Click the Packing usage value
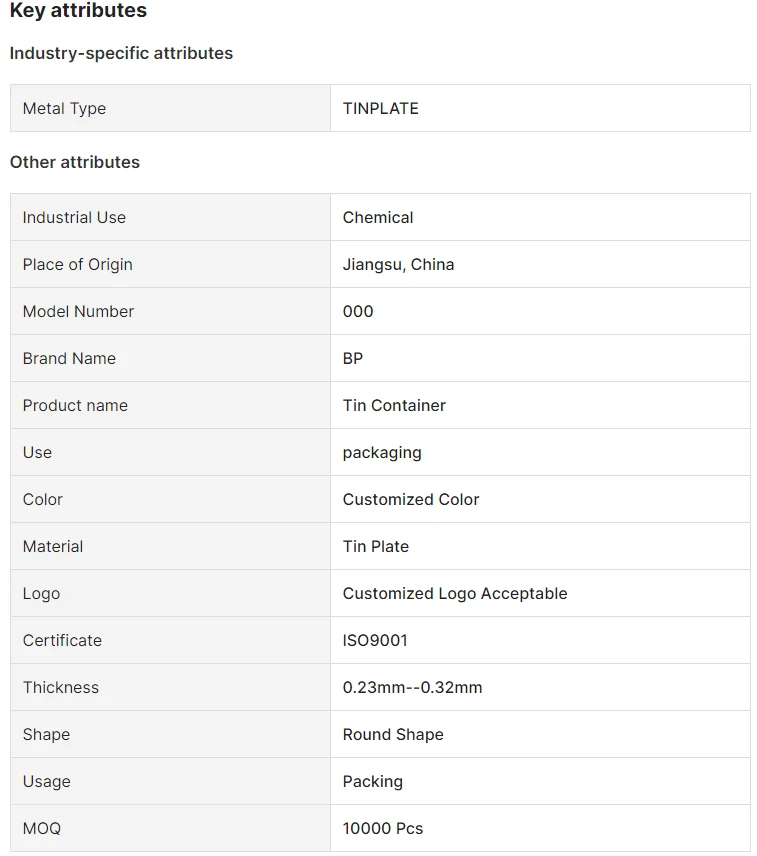 [x=373, y=781]
